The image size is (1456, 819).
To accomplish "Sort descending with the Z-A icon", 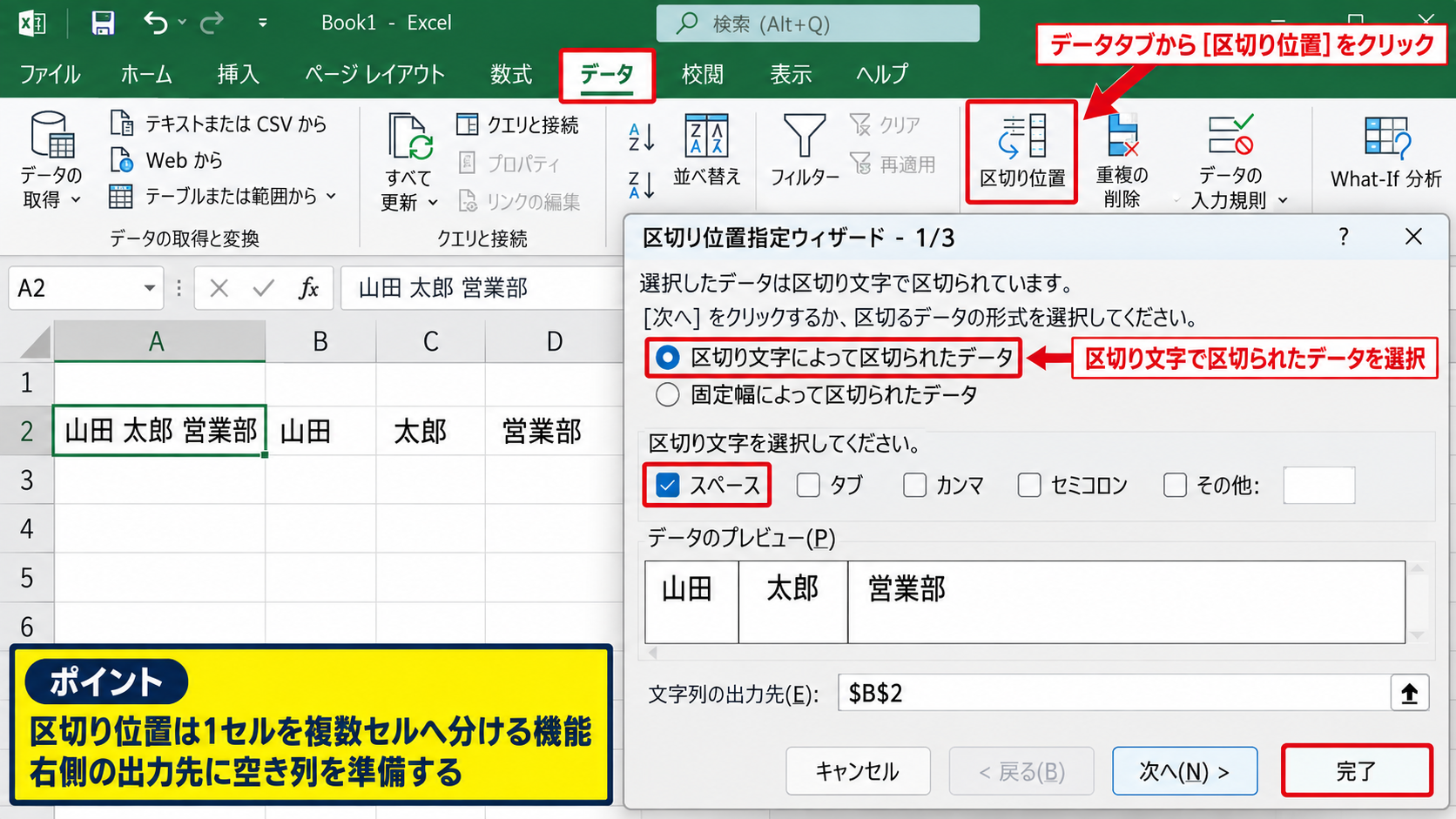I will click(641, 185).
